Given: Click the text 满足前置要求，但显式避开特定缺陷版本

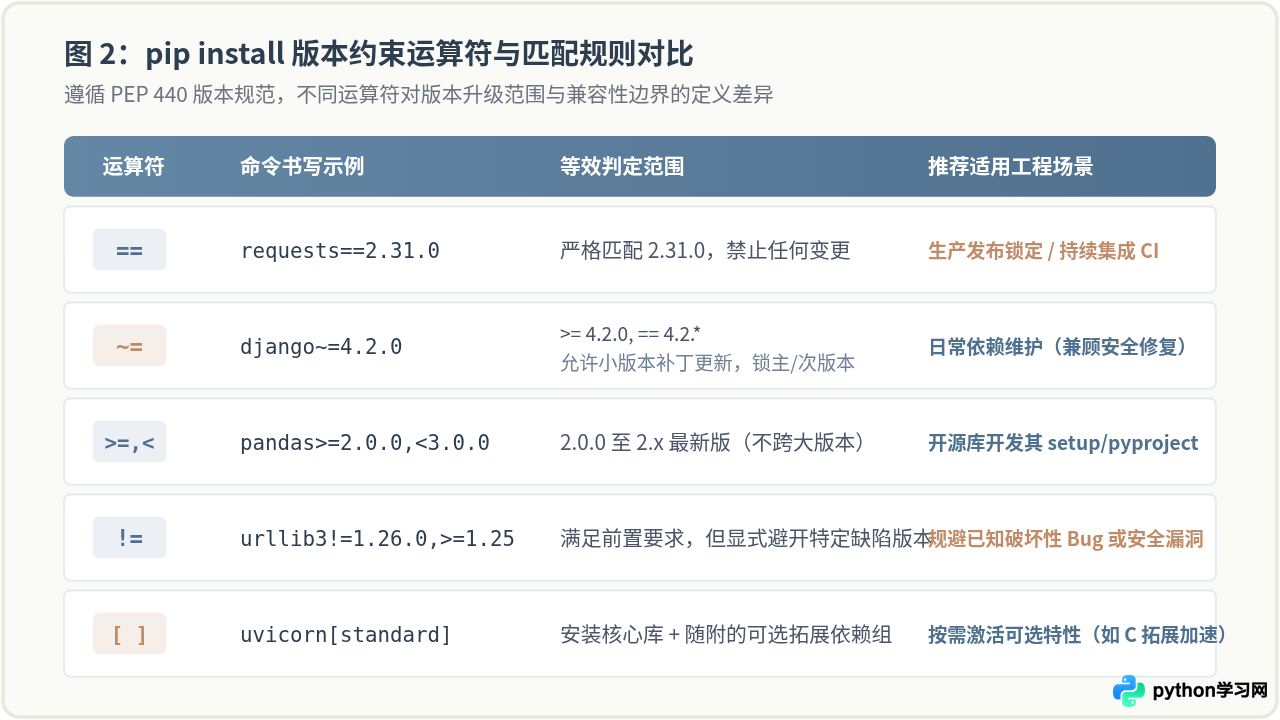Looking at the screenshot, I should pos(746,538).
